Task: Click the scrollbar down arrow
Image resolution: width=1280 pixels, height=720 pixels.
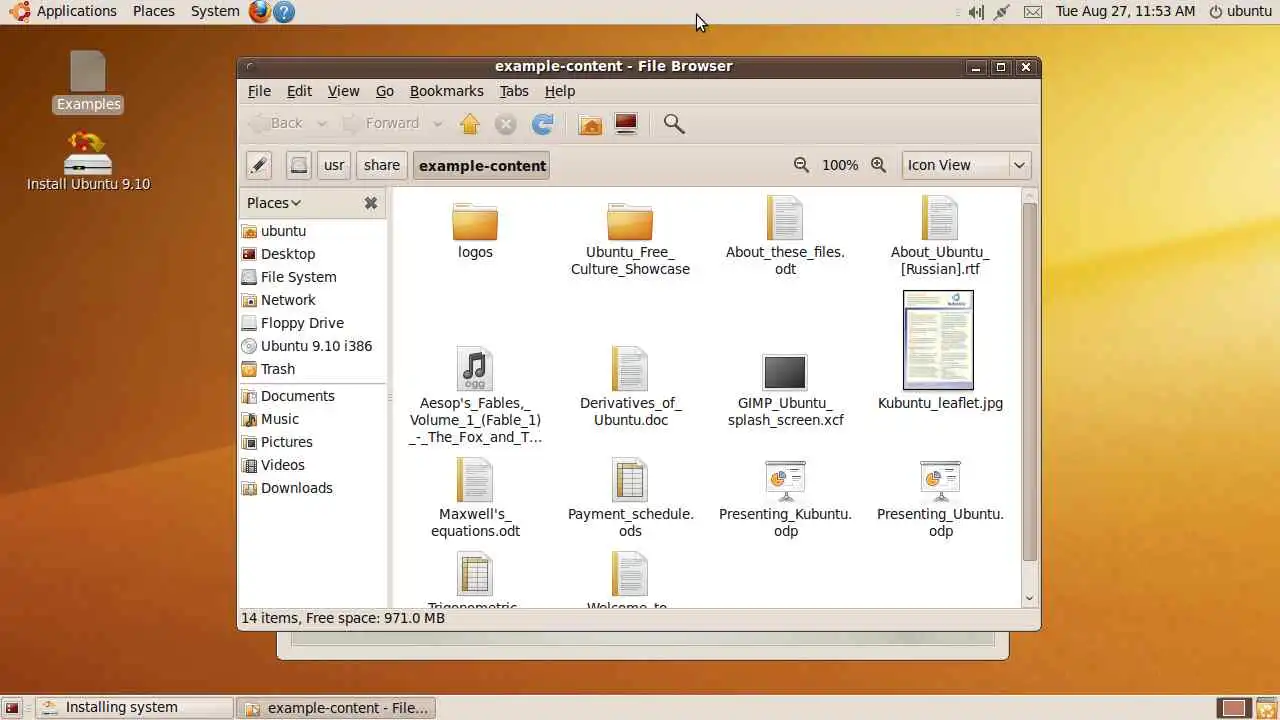Action: tap(1030, 598)
